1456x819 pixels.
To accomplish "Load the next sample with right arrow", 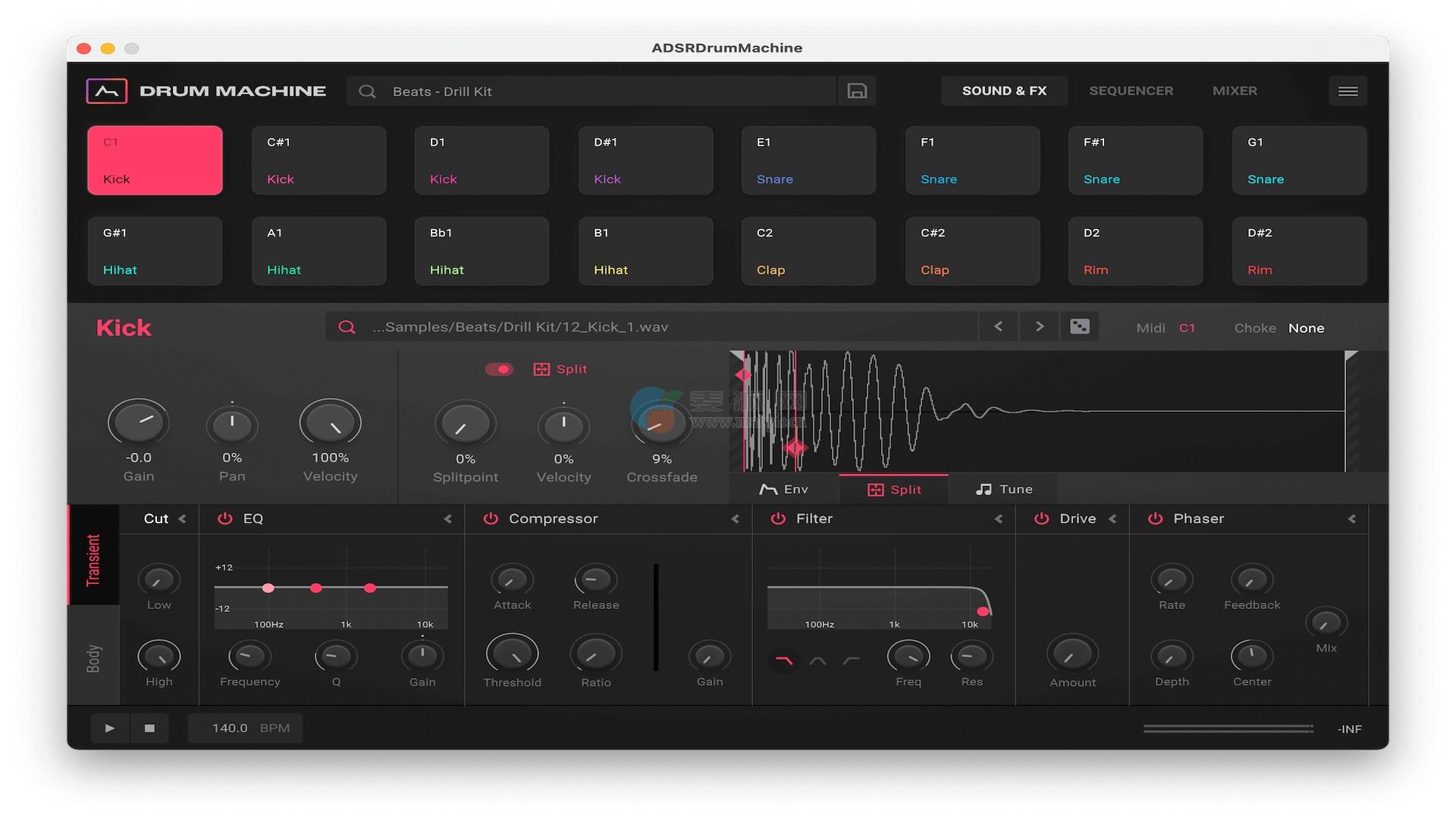I will [1039, 327].
